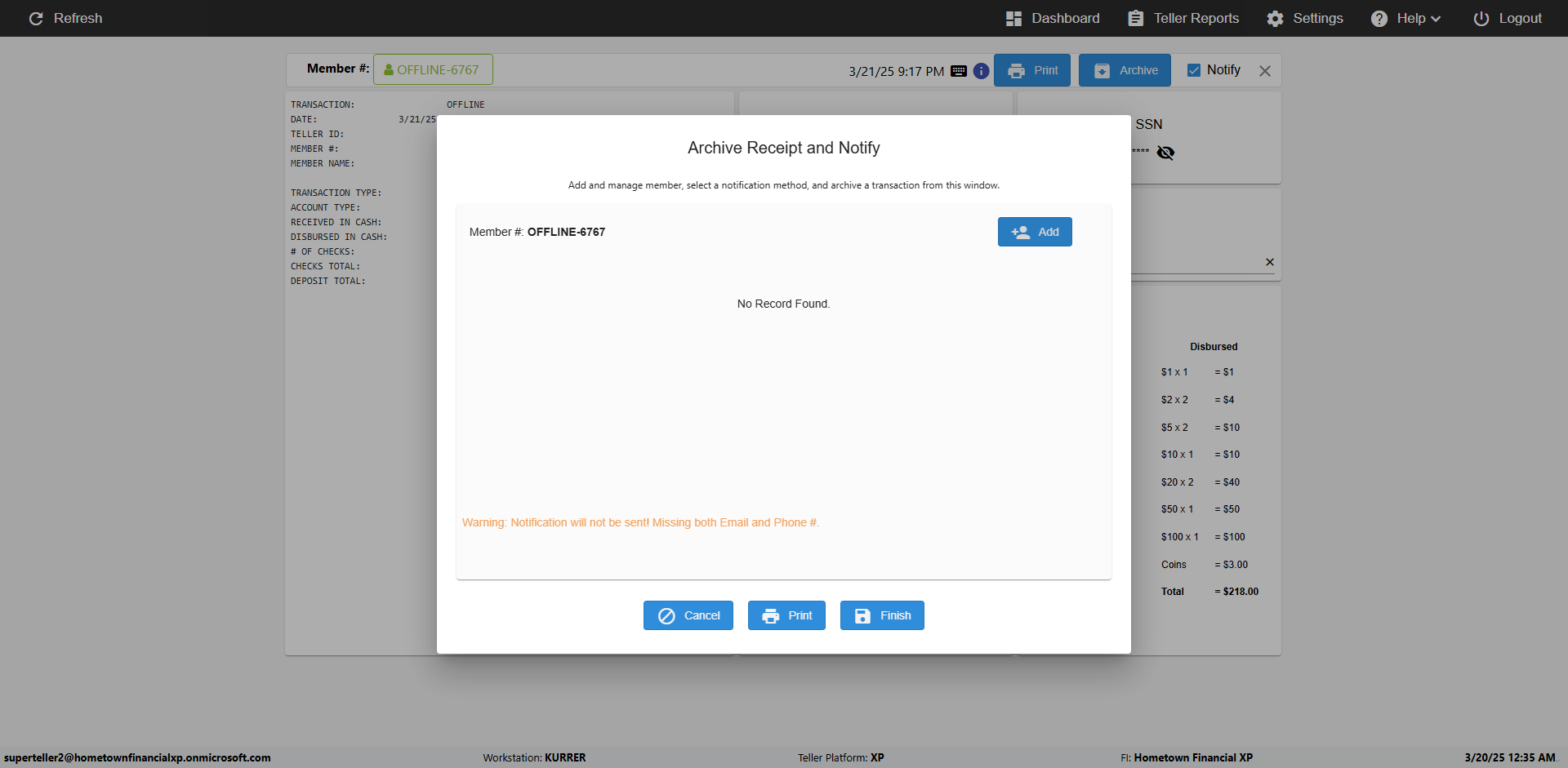Expand the Help dropdown menu
This screenshot has width=1568, height=768.
[1405, 18]
